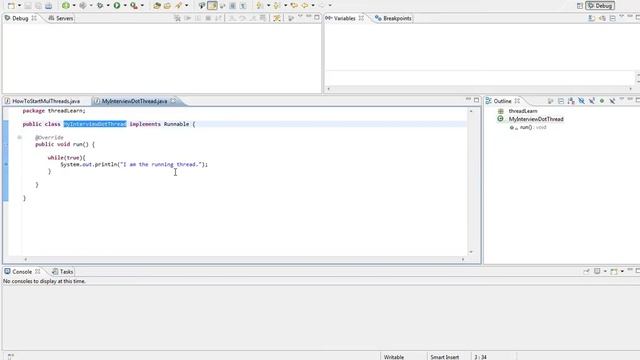Screen dimensions: 640x360
Task: Click the Previous Annotation arrow icon
Action: point(276,6)
